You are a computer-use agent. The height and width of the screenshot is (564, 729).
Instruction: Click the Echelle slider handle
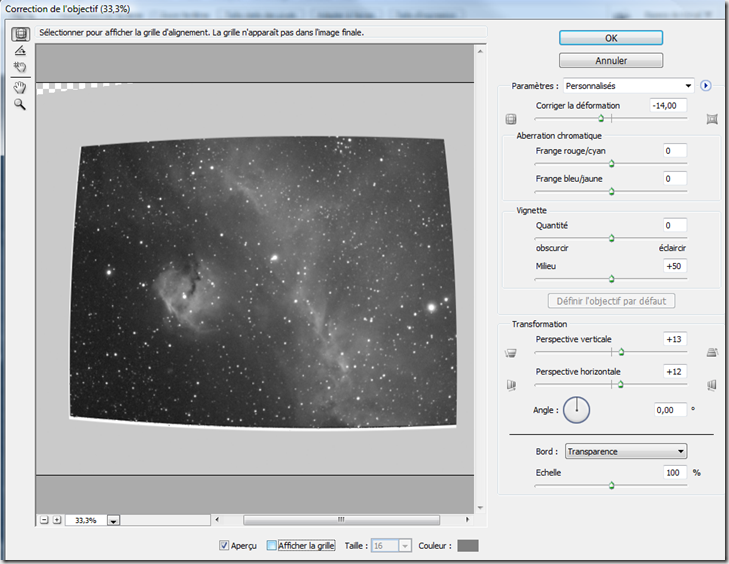[x=611, y=485]
